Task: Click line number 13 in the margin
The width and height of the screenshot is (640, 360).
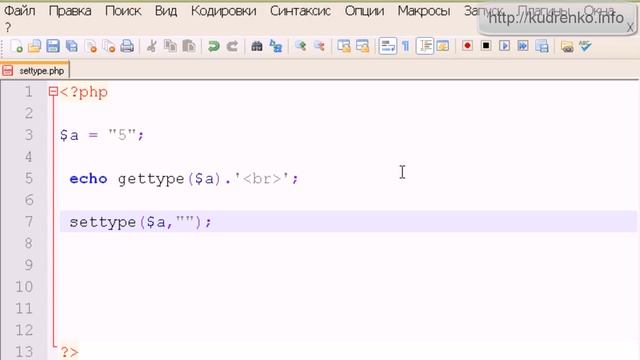Action: click(24, 351)
